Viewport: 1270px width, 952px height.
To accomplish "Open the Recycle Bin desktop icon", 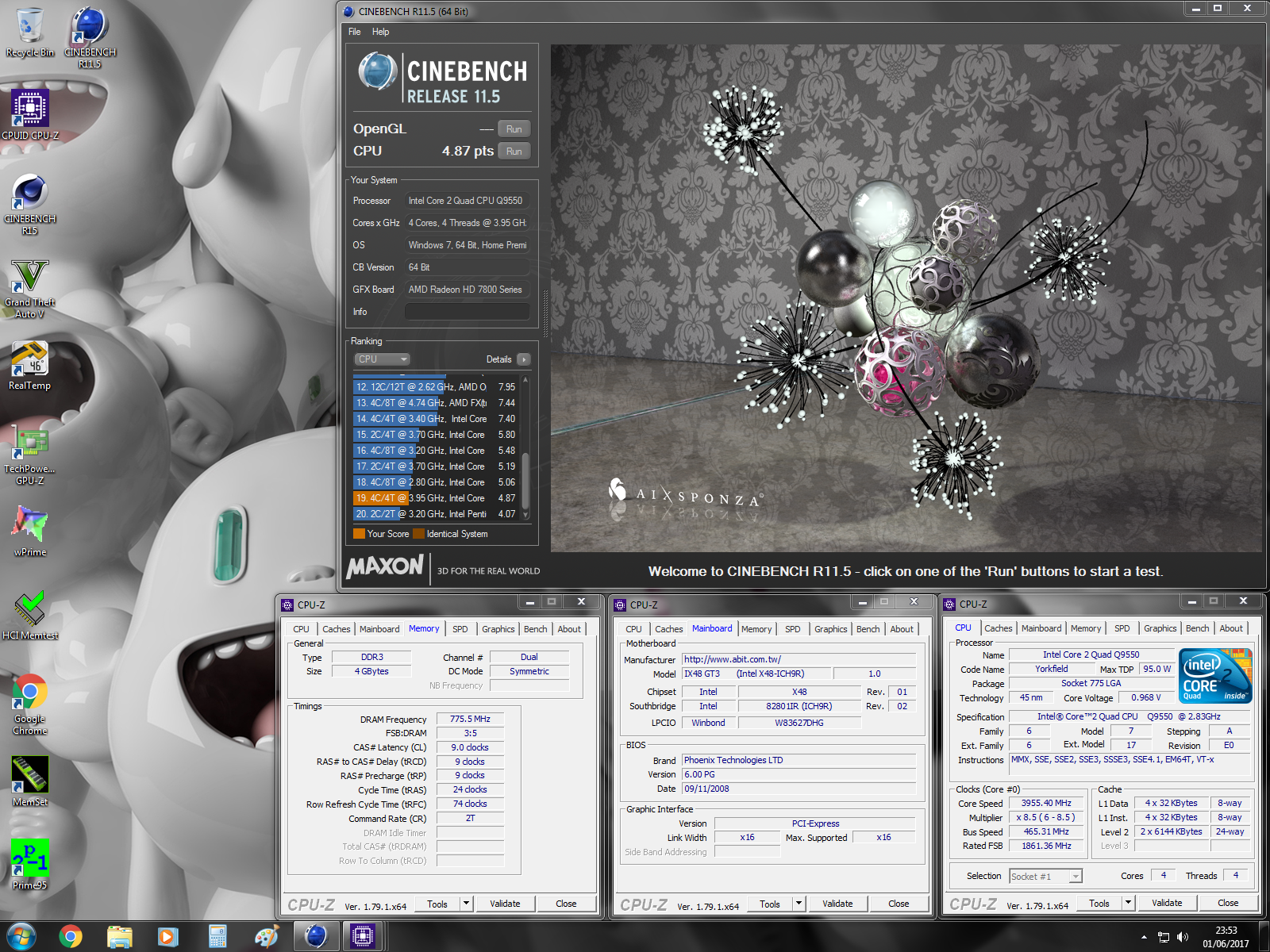I will (x=30, y=32).
